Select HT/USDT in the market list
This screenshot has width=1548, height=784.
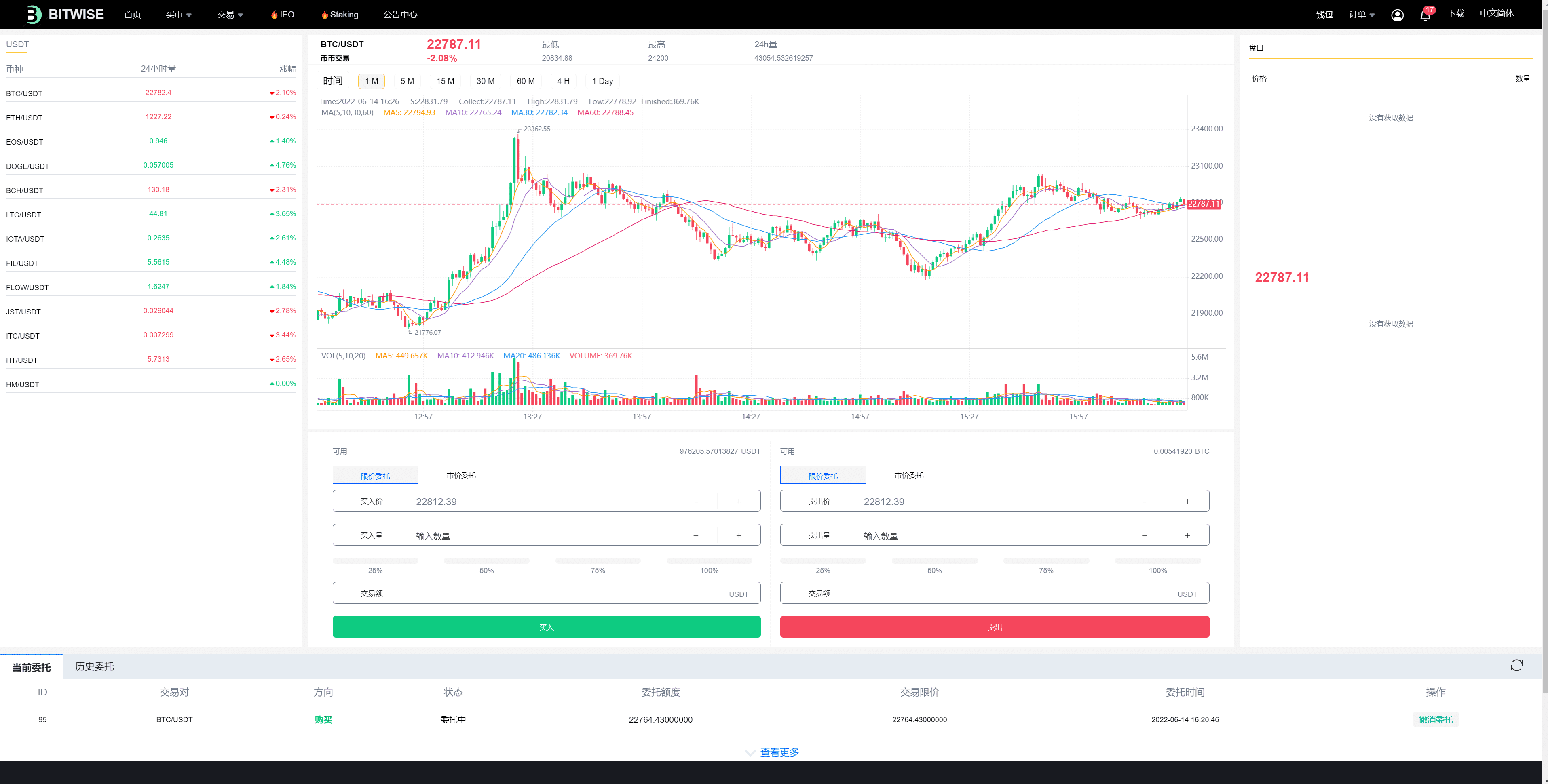click(151, 359)
